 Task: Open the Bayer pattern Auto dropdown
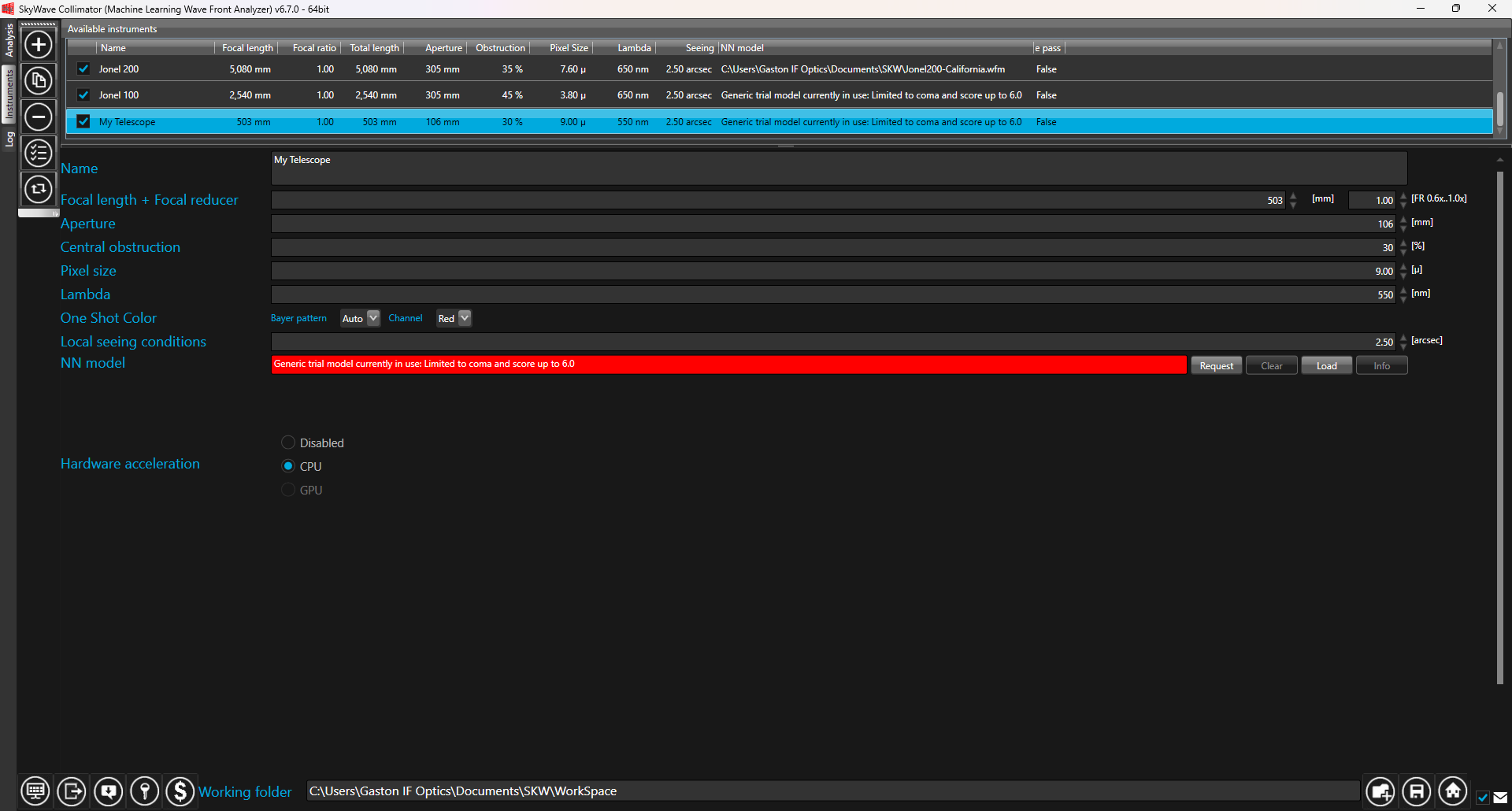coord(360,318)
